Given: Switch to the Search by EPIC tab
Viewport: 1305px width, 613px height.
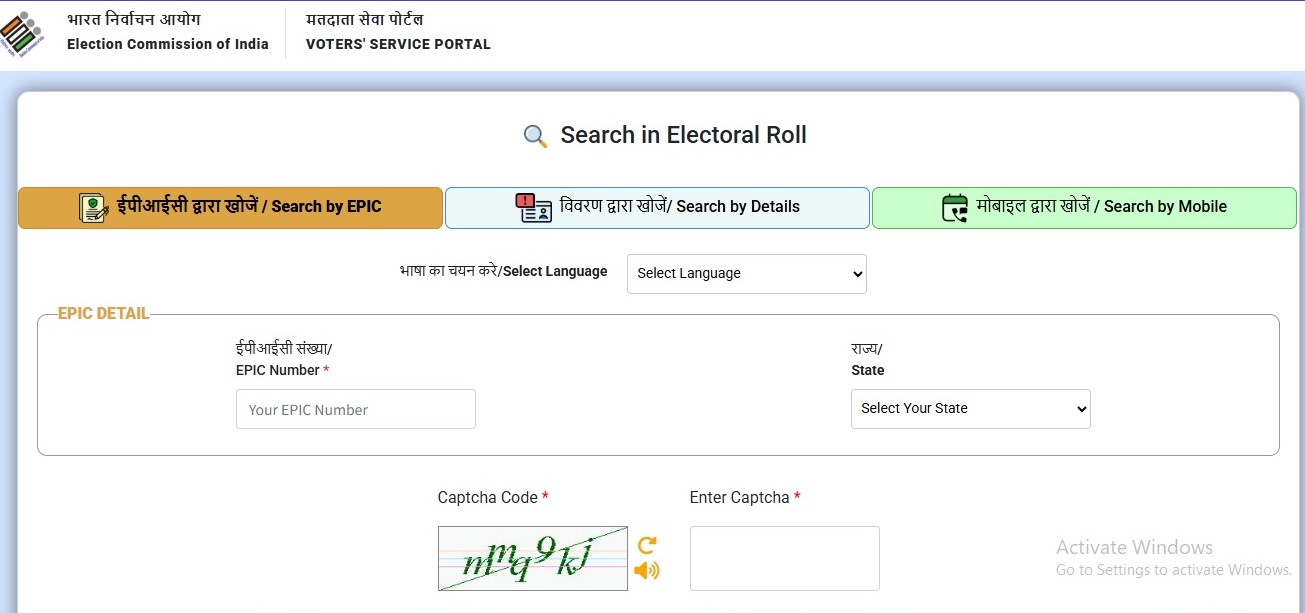Looking at the screenshot, I should pyautogui.click(x=230, y=208).
